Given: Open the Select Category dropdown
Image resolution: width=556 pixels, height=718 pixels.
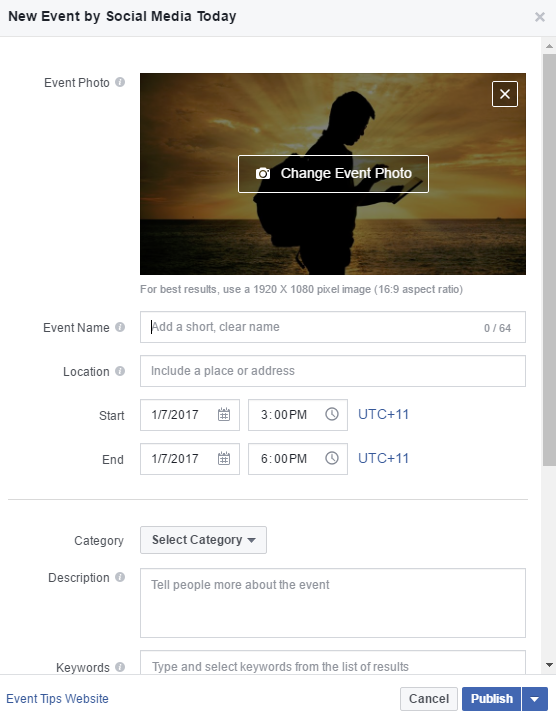Looking at the screenshot, I should click(x=203, y=540).
